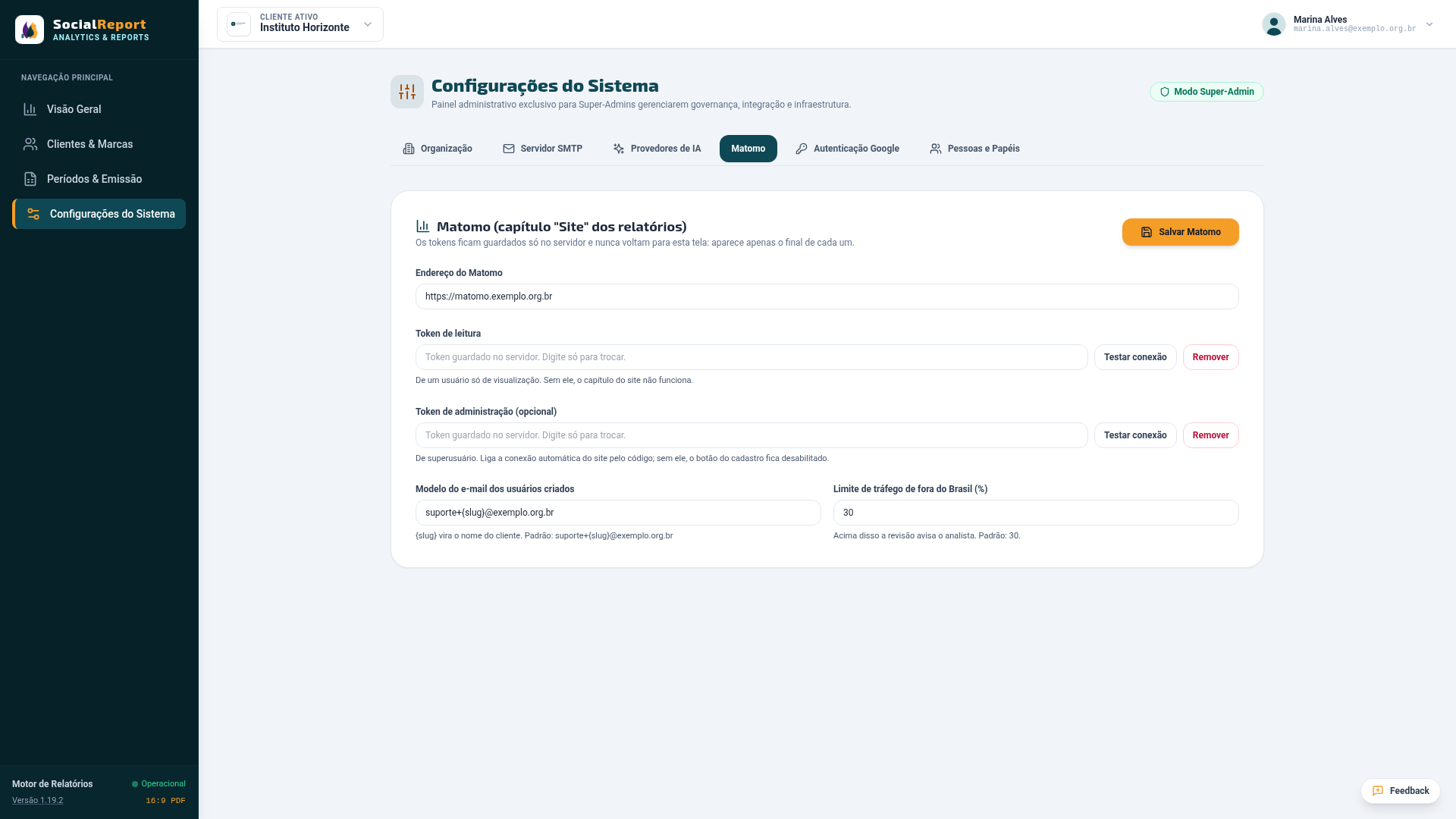Click the people icon on Pessoas e Papéis tab
The height and width of the screenshot is (819, 1456).
click(936, 149)
